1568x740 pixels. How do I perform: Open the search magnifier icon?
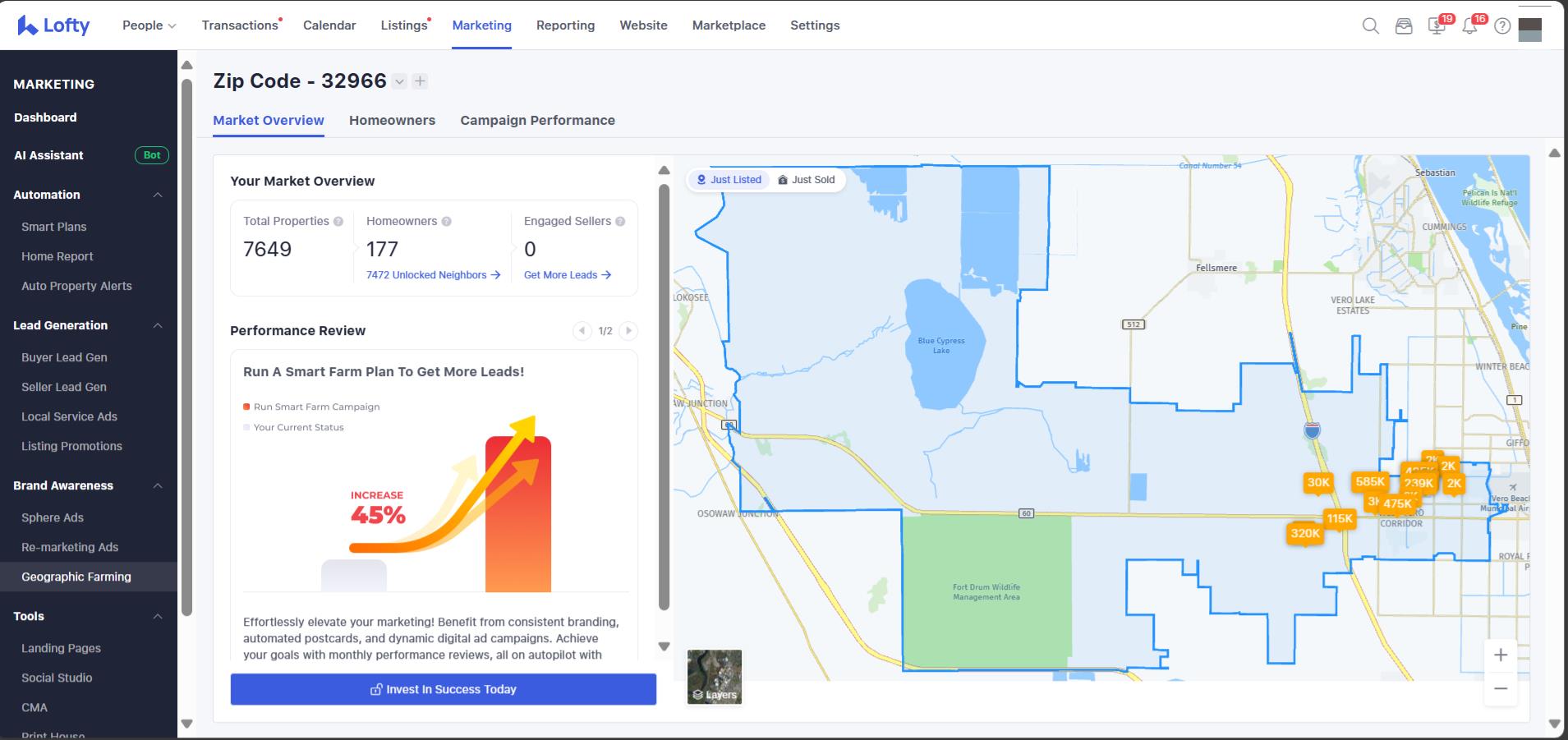[x=1370, y=26]
